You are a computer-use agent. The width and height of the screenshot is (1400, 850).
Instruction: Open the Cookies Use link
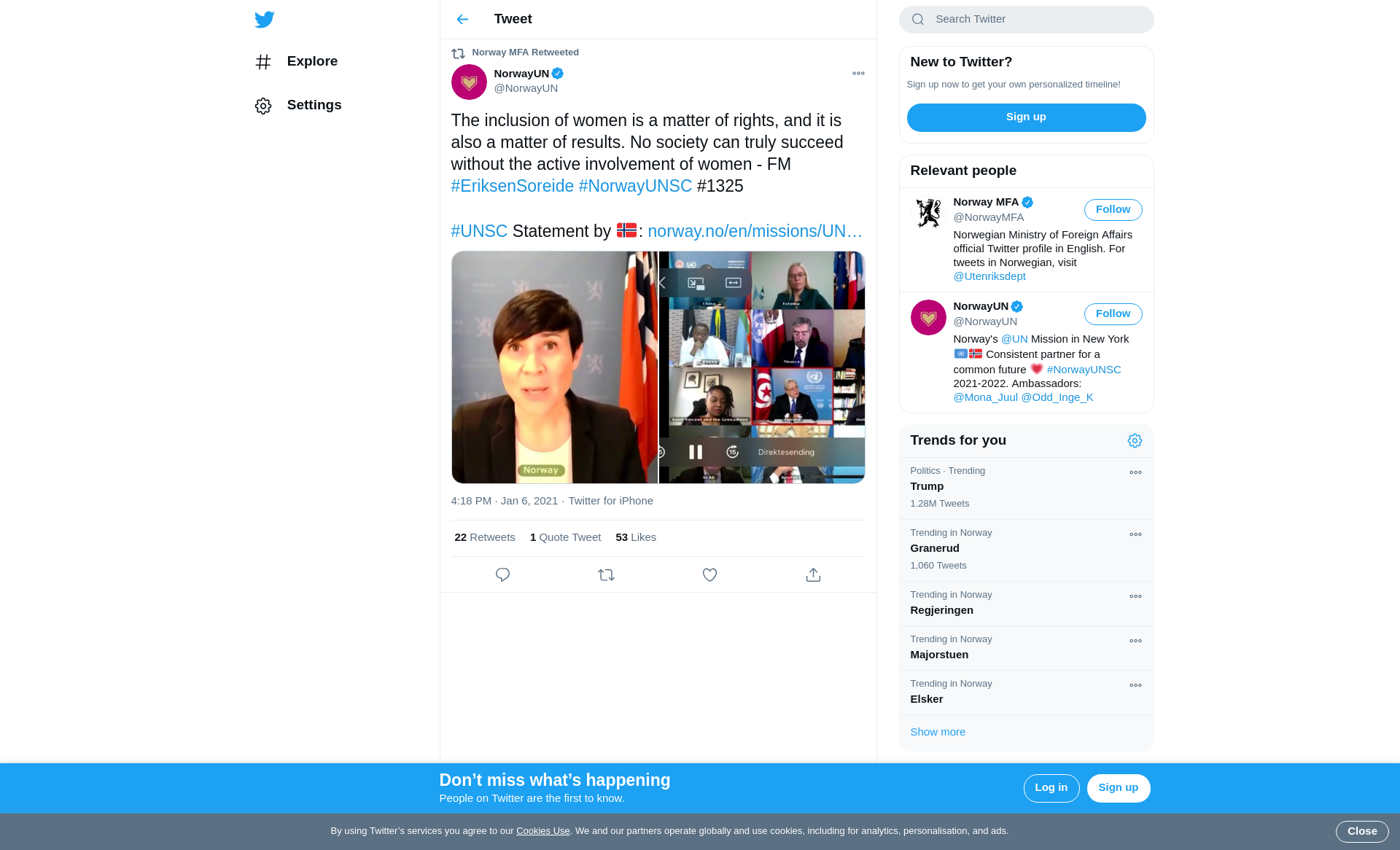coord(542,831)
